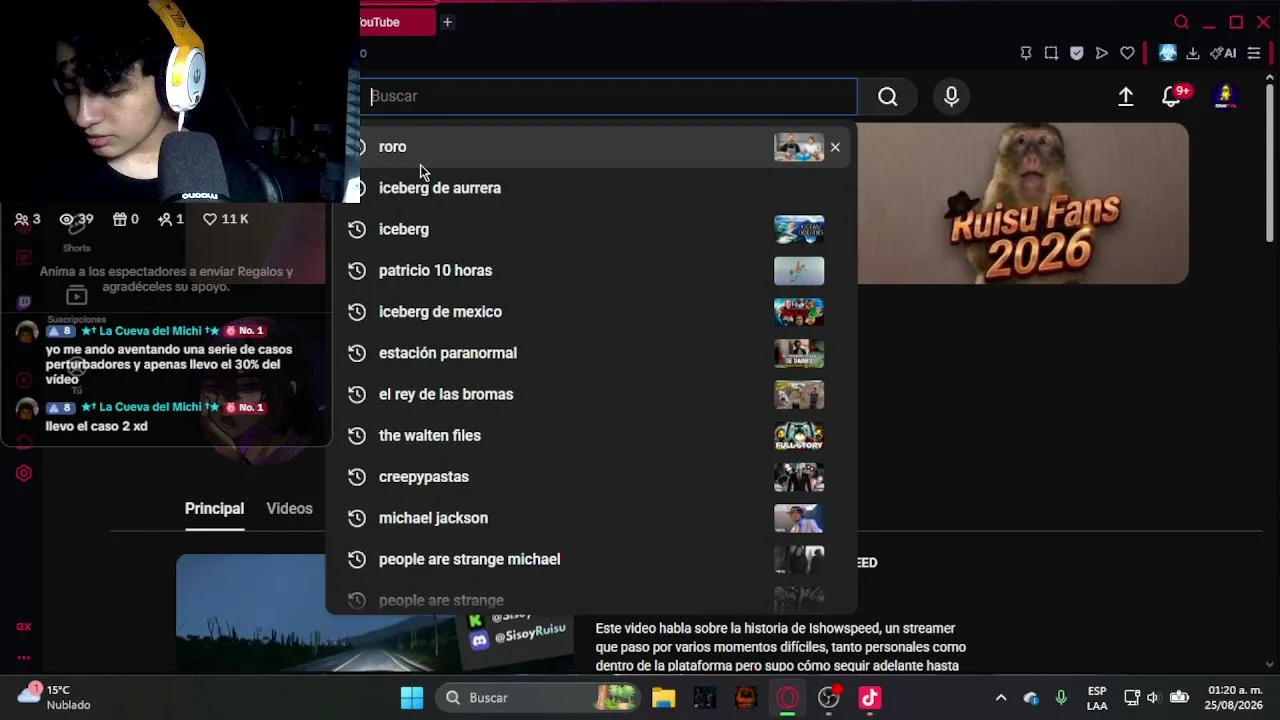This screenshot has width=1280, height=720.
Task: Click the YouTube browser tab
Action: [x=397, y=22]
